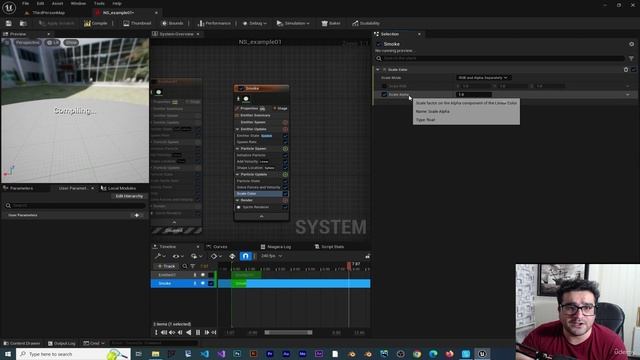Toggle the Spawn Rate module checkbox
The image size is (640, 360).
click(x=285, y=142)
